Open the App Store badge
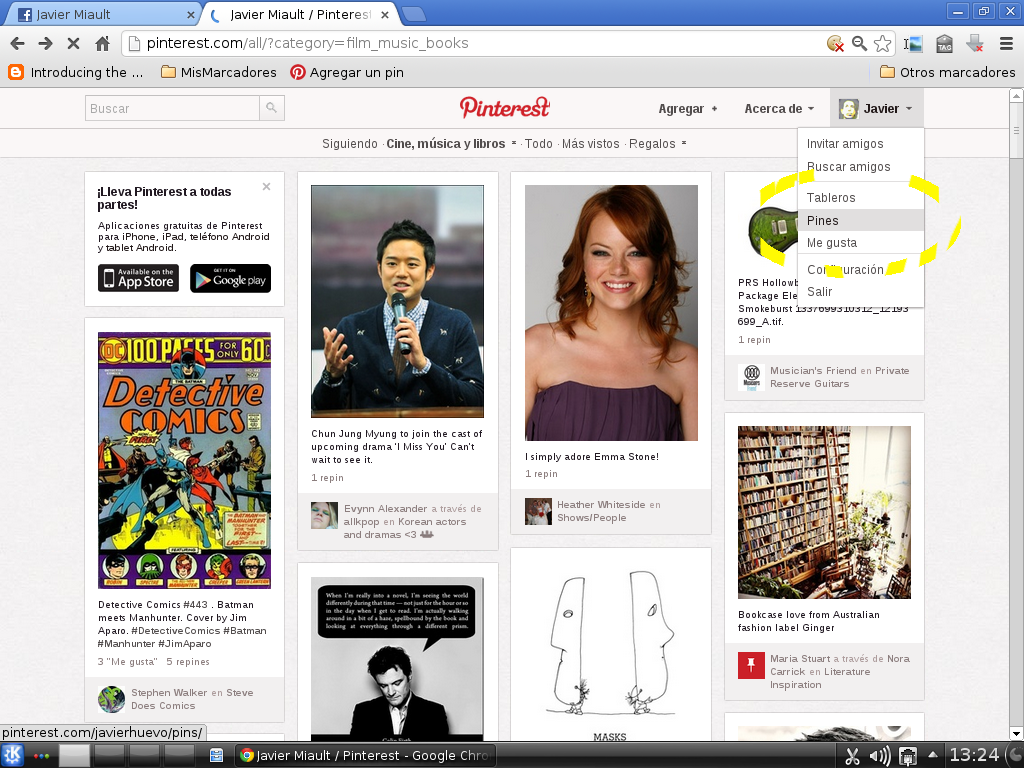1024x768 pixels. [138, 278]
